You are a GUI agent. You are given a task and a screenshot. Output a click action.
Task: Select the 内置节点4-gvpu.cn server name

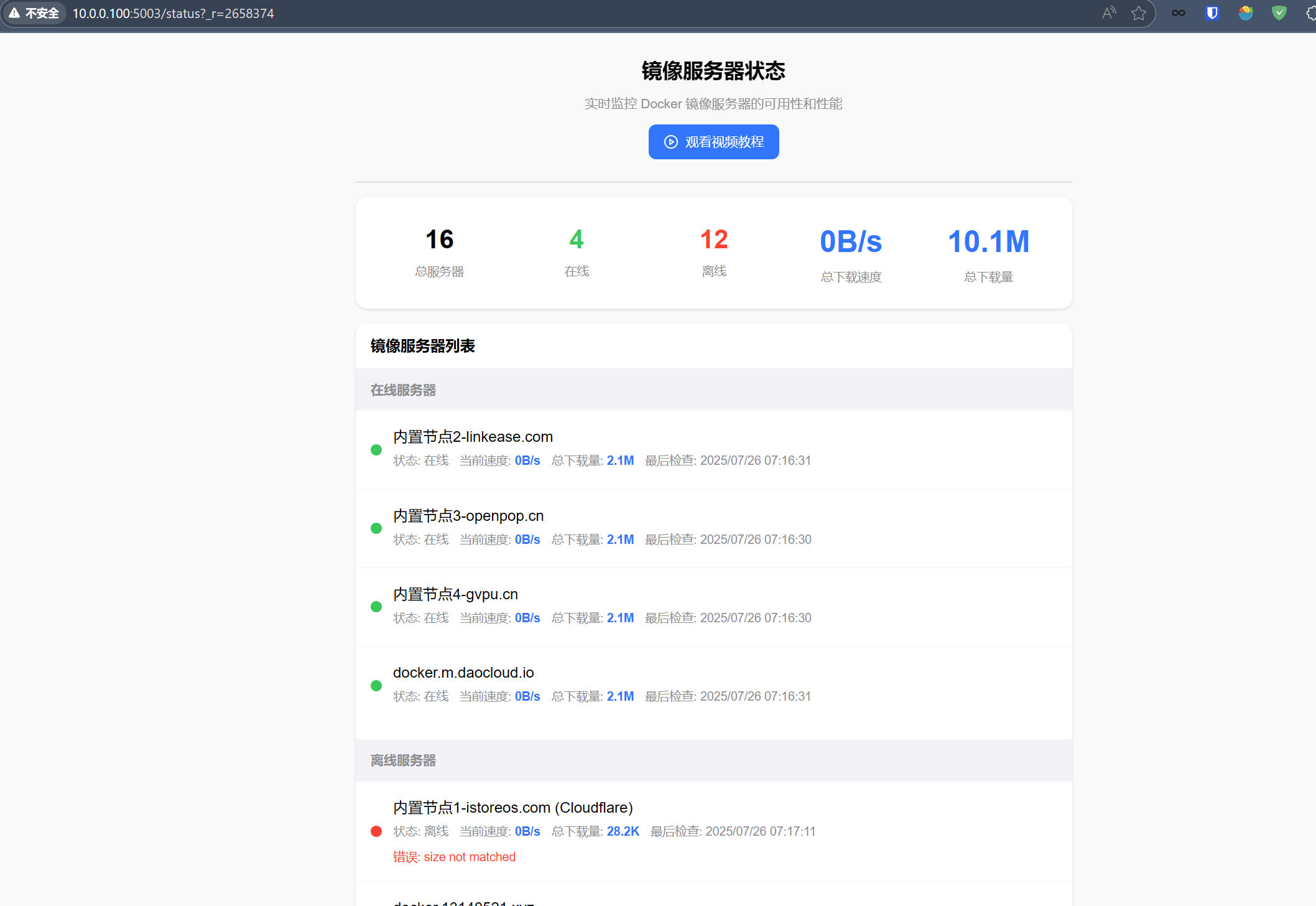click(x=455, y=594)
